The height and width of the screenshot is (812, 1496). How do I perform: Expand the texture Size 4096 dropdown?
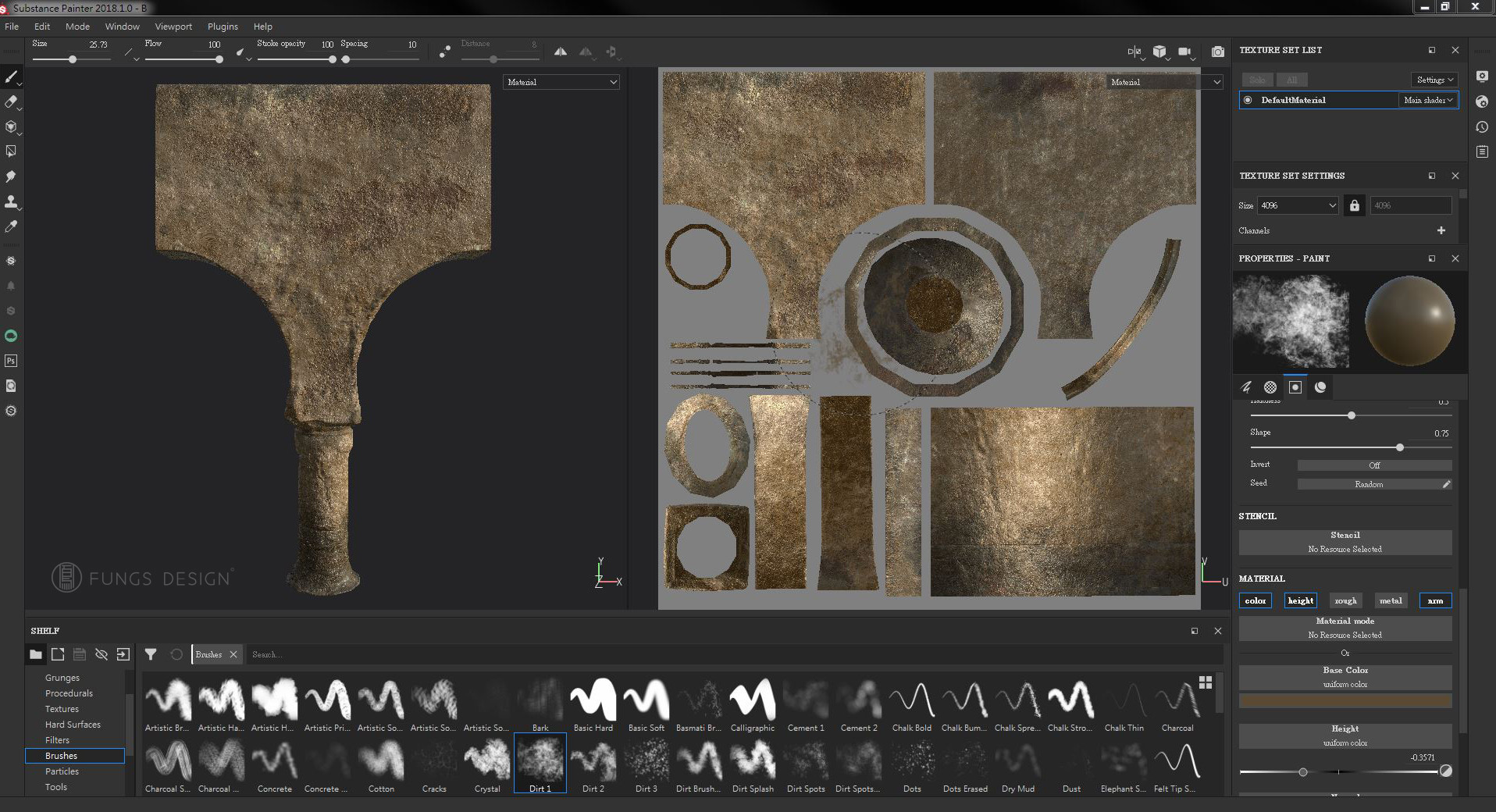tap(1298, 205)
